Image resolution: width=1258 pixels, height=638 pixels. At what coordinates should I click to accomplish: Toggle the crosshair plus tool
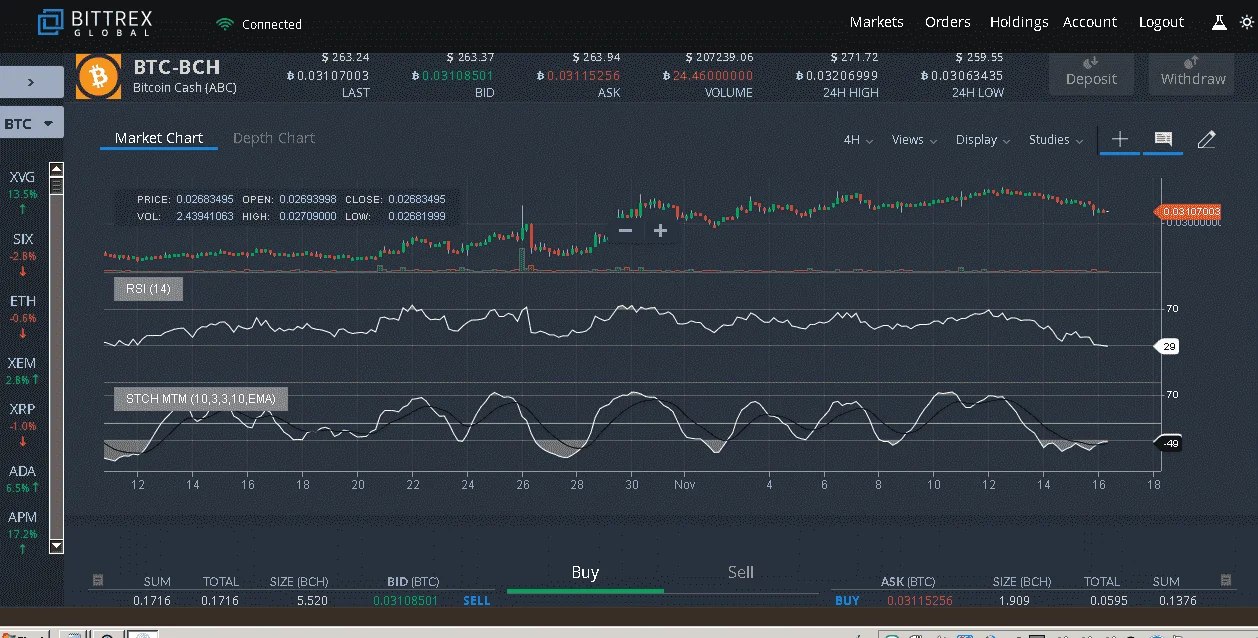coord(1120,139)
